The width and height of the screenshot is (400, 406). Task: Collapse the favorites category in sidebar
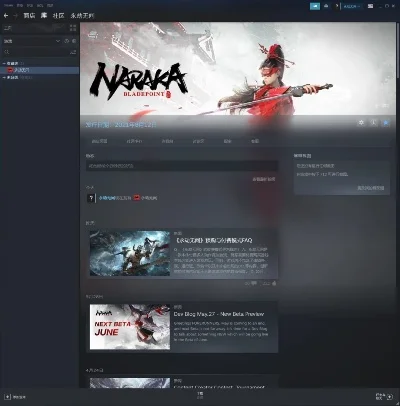[x=4, y=63]
